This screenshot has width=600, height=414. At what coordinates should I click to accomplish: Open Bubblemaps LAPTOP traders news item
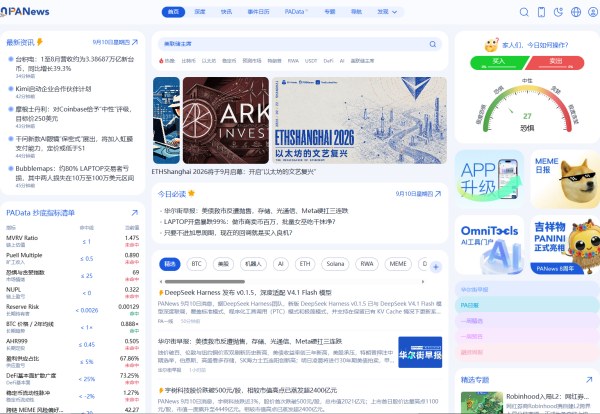tap(75, 173)
